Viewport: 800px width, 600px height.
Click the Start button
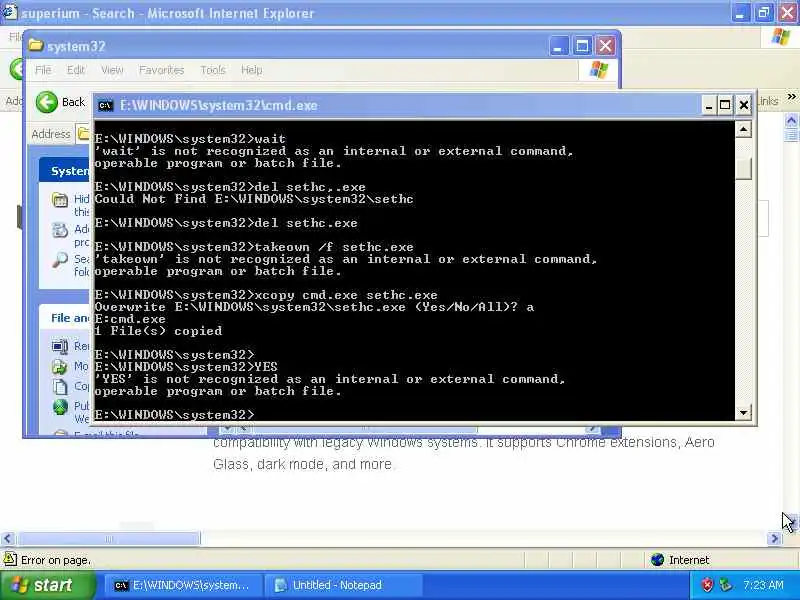point(47,585)
